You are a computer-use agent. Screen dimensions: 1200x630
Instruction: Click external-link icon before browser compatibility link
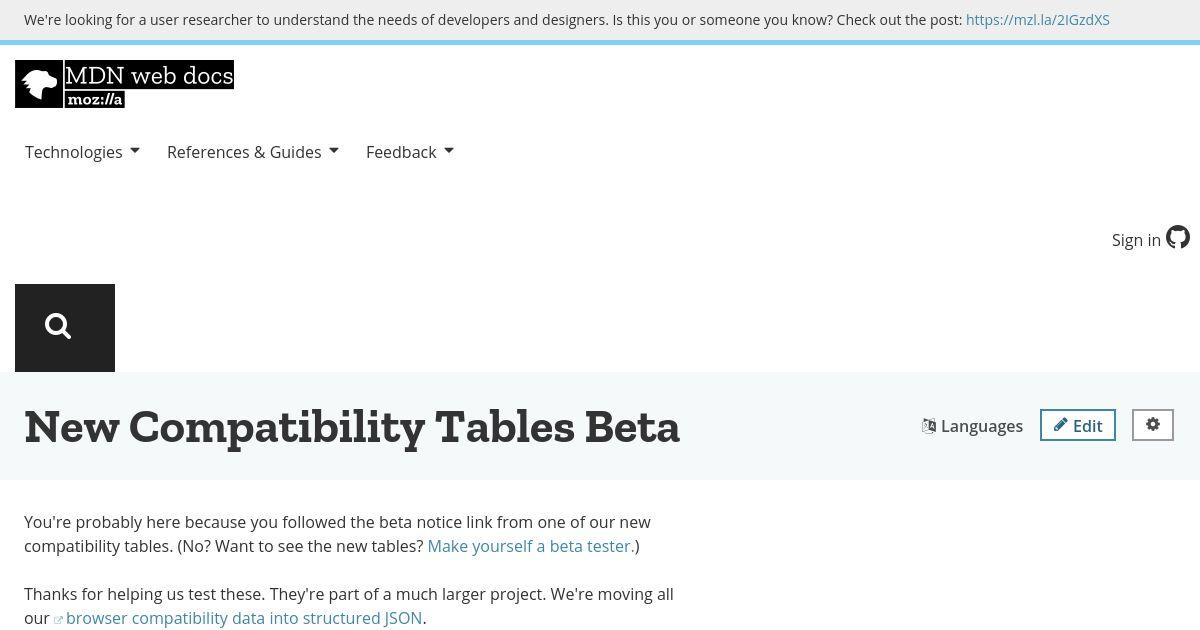(x=58, y=620)
